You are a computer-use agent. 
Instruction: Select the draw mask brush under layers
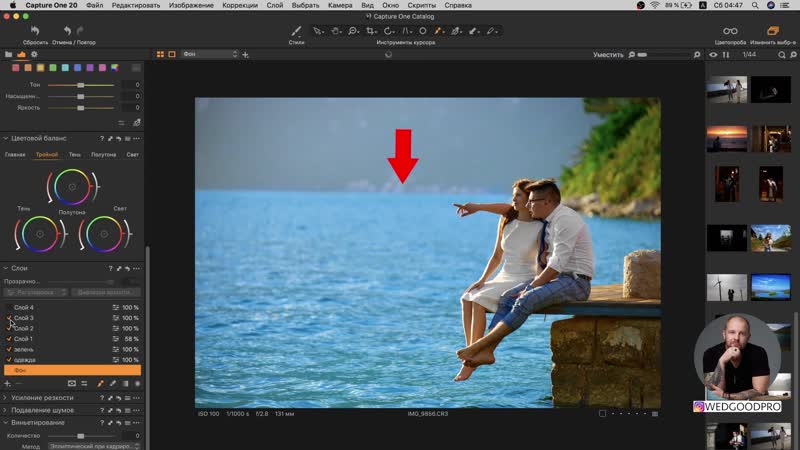101,383
